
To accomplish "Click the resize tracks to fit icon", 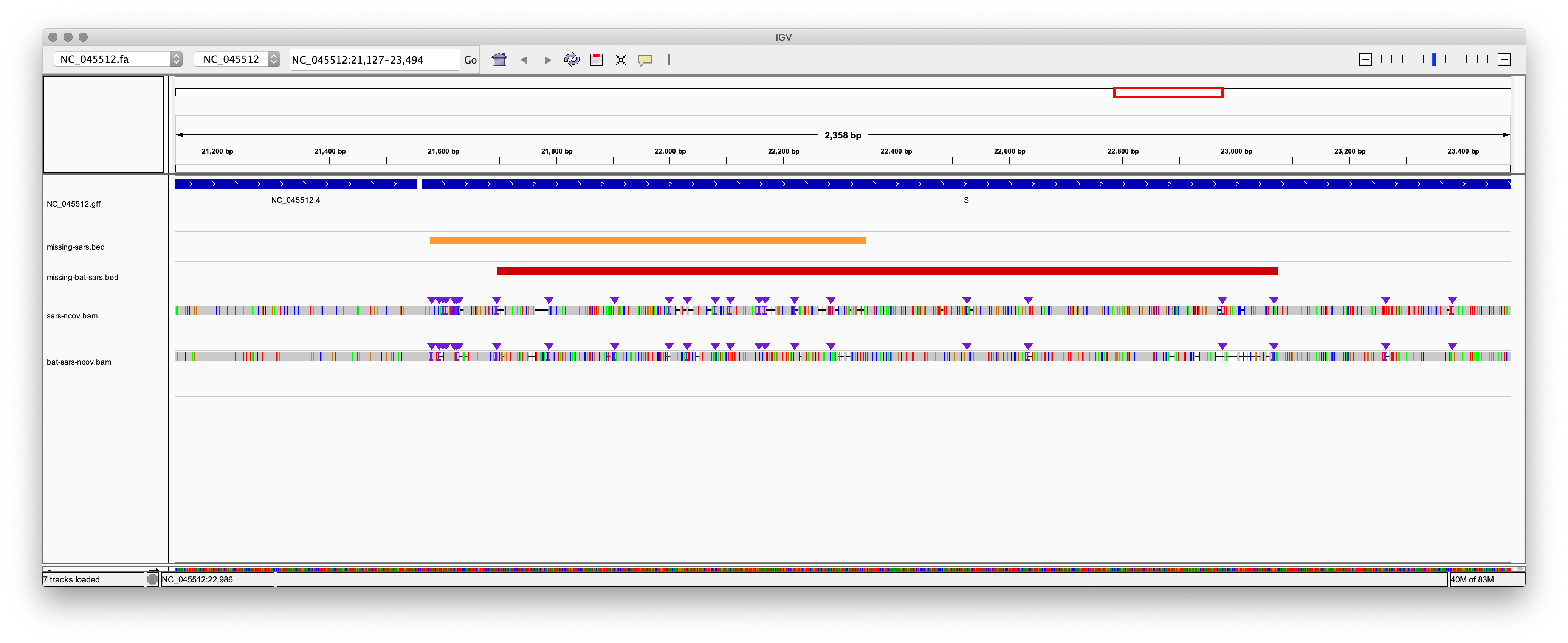I will (x=621, y=60).
